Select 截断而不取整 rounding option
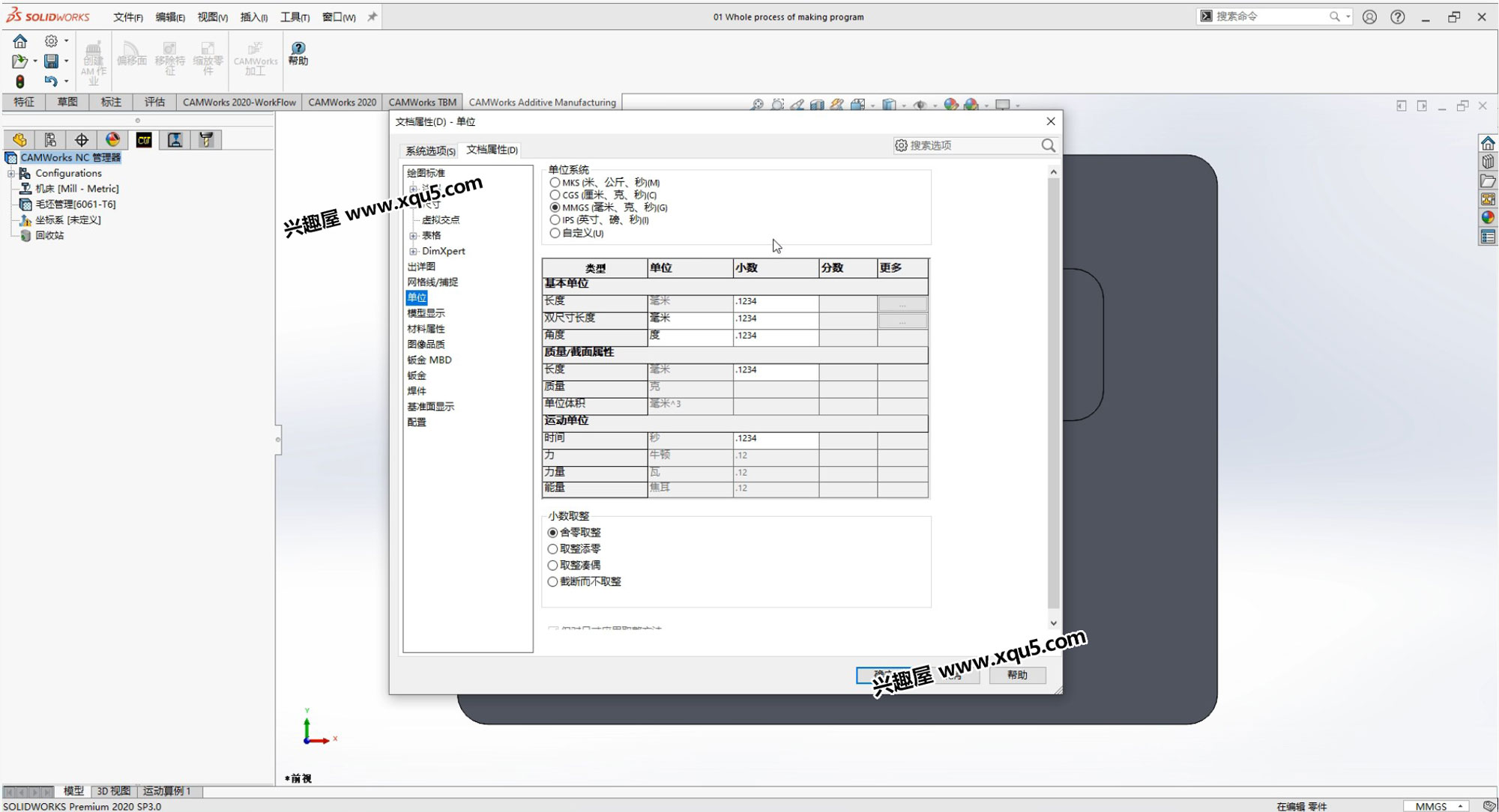Viewport: 1499px width, 812px height. click(x=552, y=582)
